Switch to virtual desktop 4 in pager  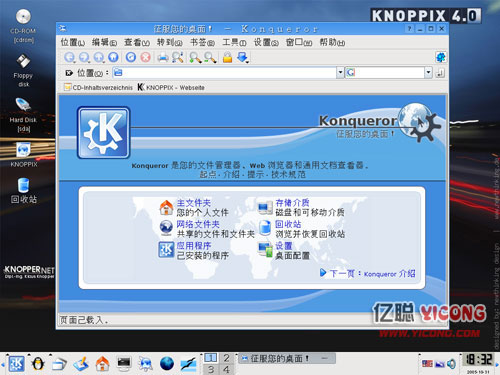227,369
